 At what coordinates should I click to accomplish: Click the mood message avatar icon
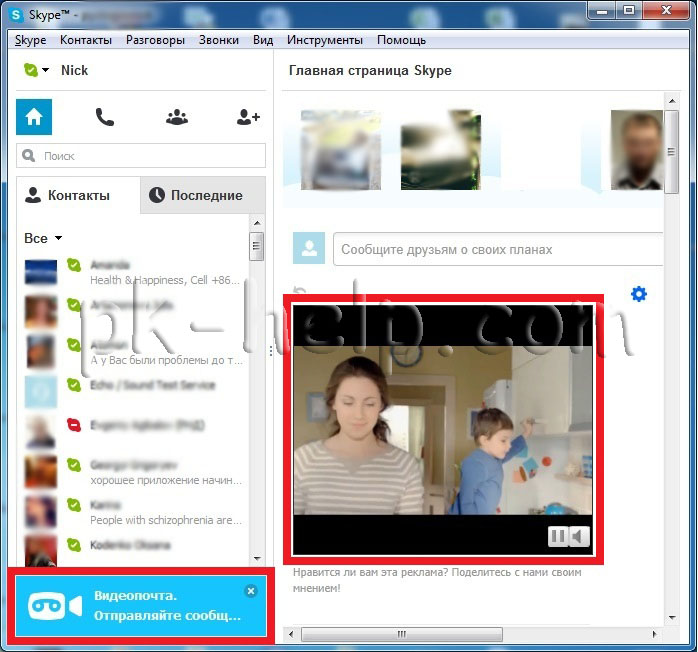[x=309, y=248]
